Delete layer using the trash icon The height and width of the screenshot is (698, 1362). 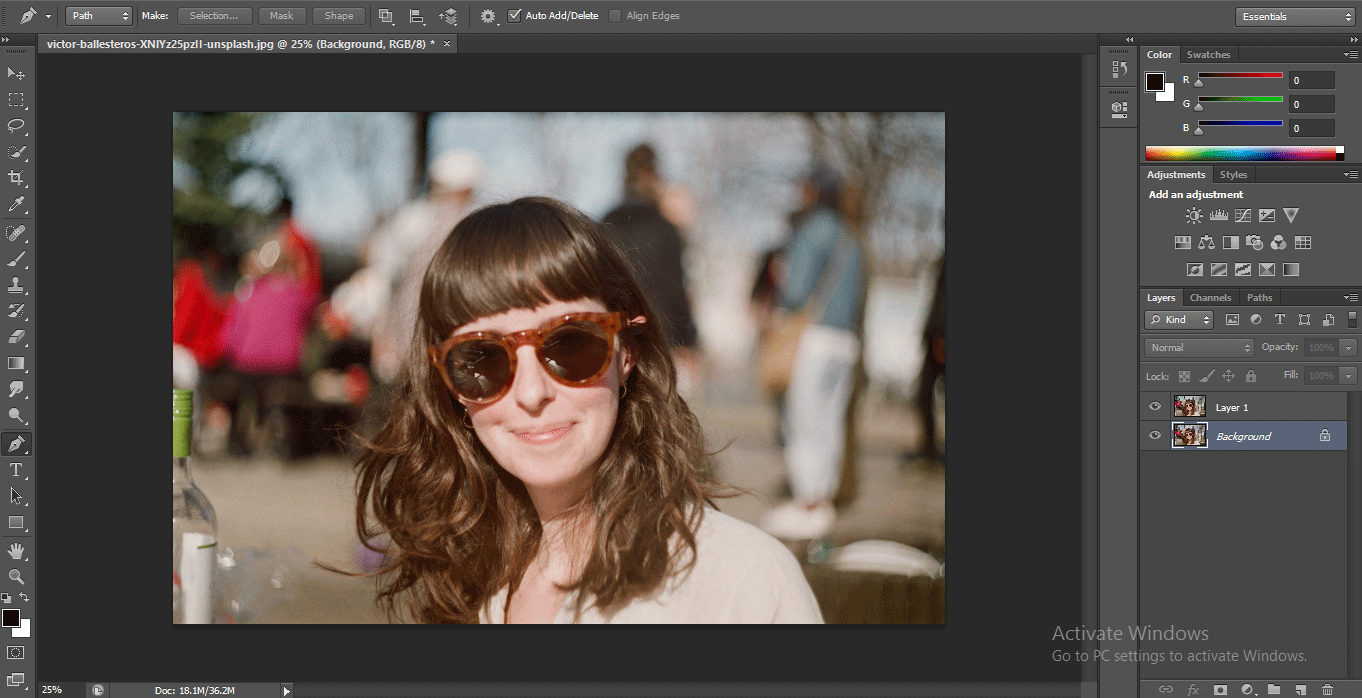coord(1326,689)
